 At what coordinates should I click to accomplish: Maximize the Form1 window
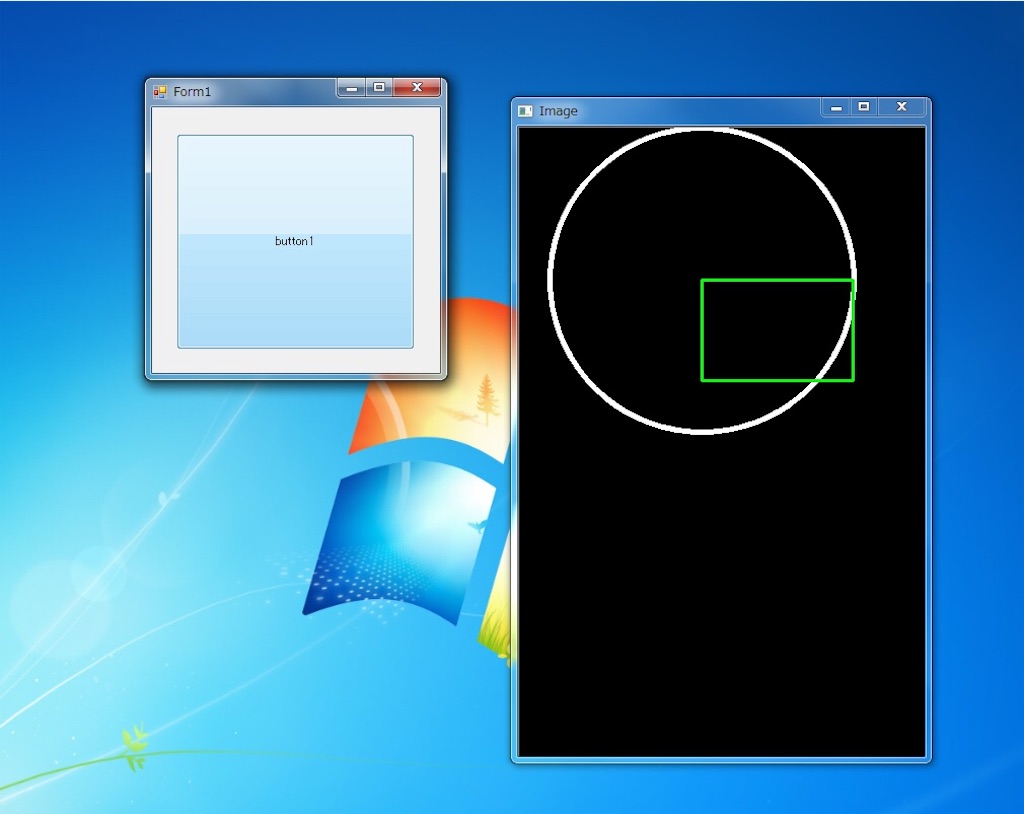point(379,88)
